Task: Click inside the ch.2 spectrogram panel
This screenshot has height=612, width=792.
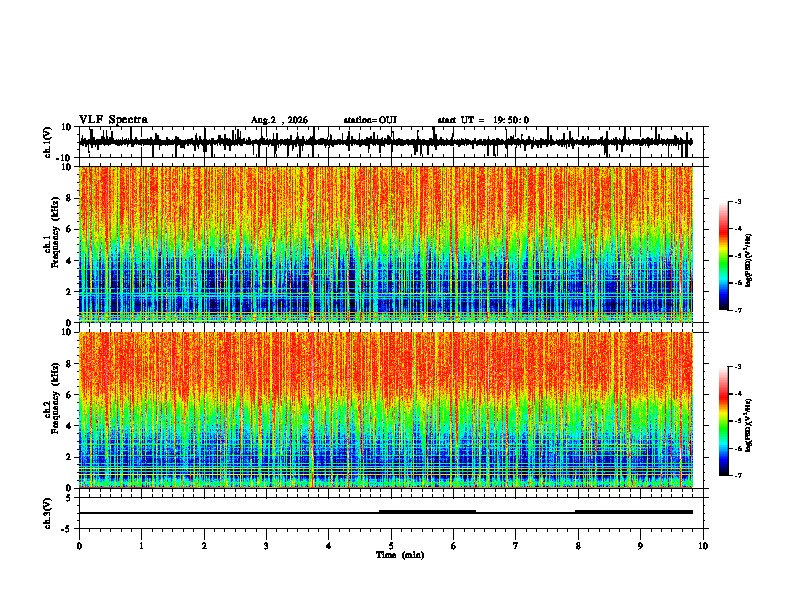Action: [386, 410]
